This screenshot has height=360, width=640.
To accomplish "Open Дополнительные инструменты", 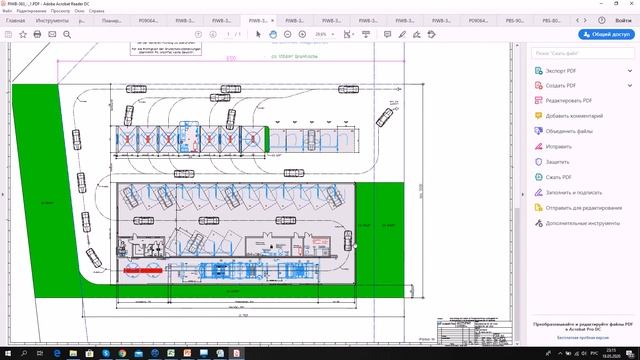I will point(577,223).
